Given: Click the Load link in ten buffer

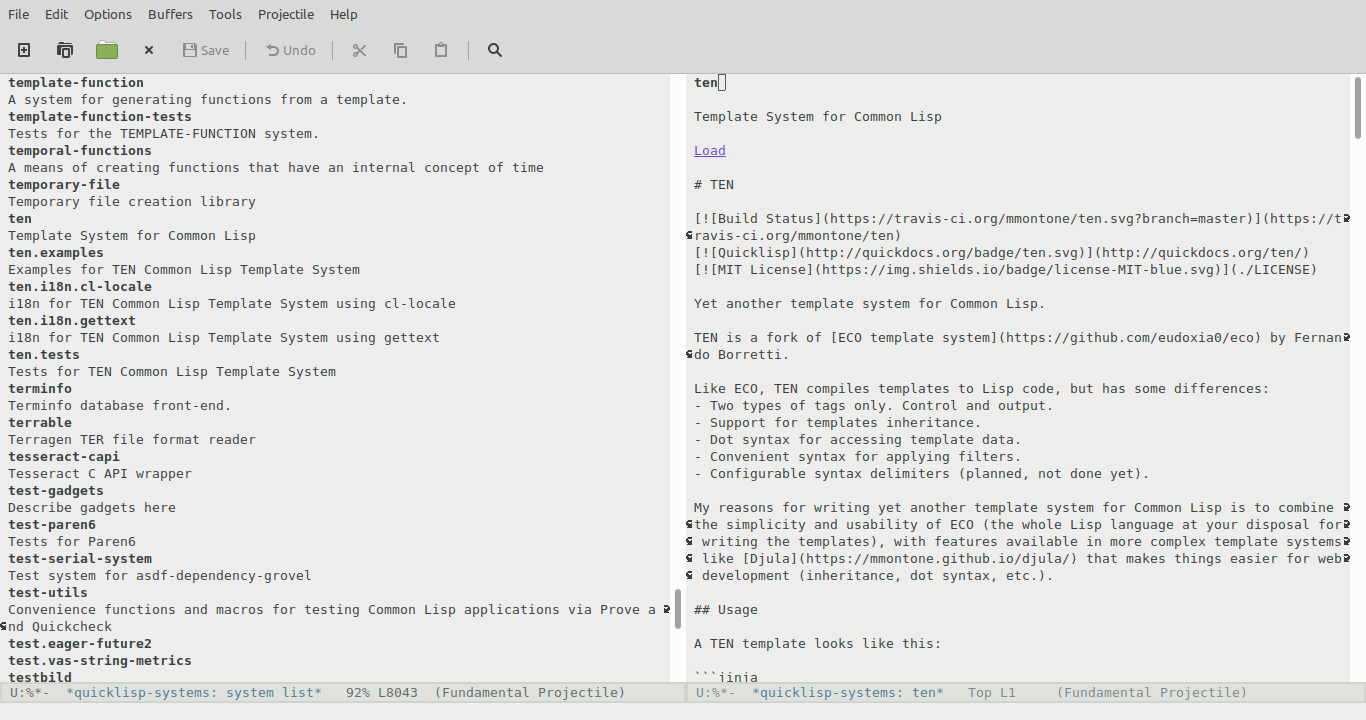Looking at the screenshot, I should point(710,151).
